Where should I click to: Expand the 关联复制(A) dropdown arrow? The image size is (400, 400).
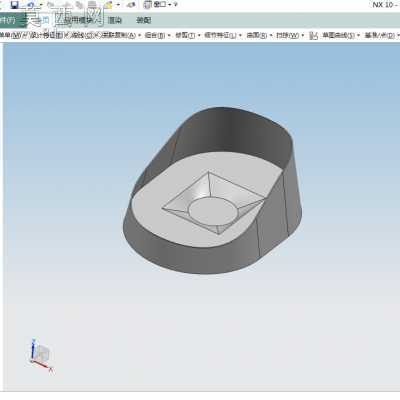(x=140, y=35)
